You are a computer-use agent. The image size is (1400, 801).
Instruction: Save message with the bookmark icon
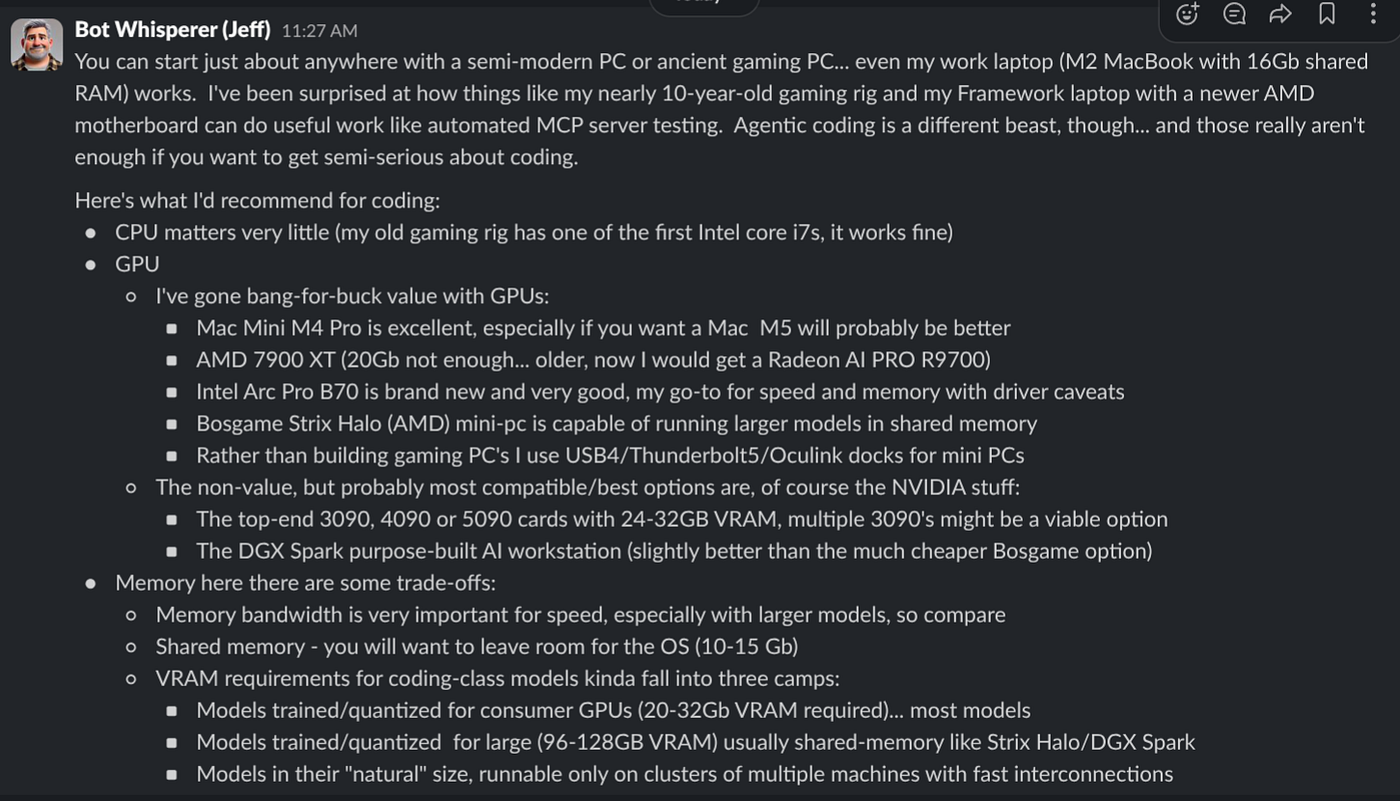pyautogui.click(x=1327, y=14)
